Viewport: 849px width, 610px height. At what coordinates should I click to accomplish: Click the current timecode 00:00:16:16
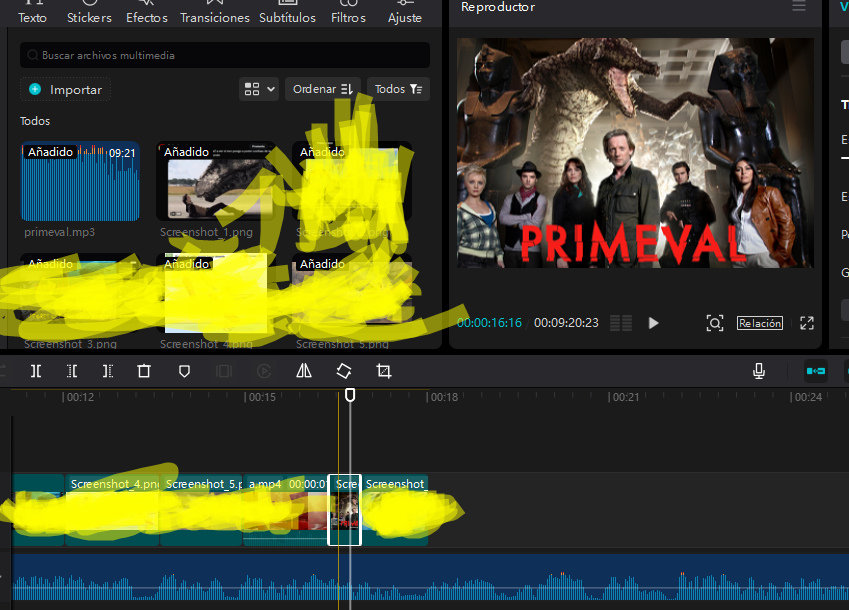point(489,323)
